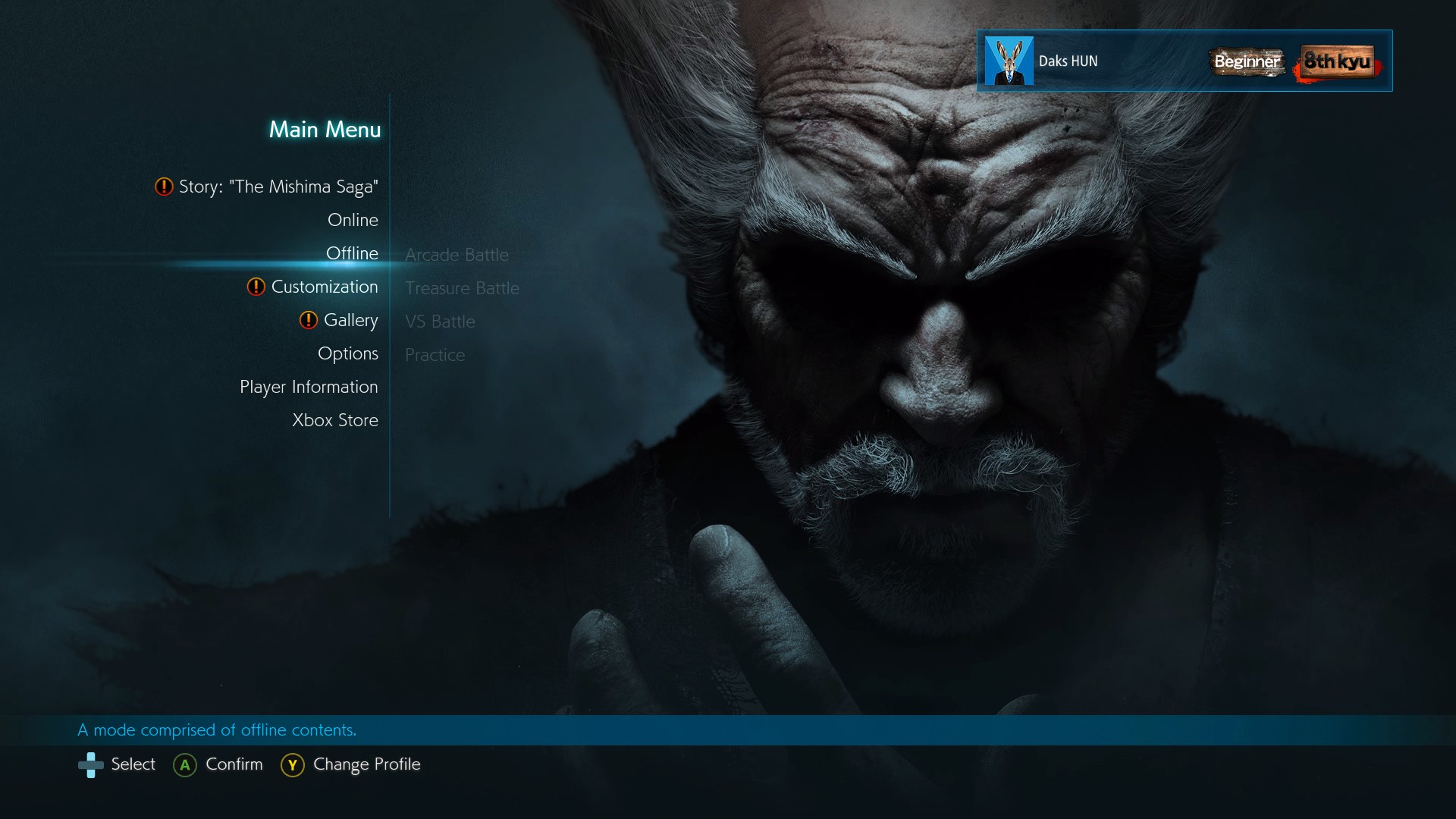This screenshot has width=1456, height=819.
Task: Visit the Xbox Store entry
Action: tap(335, 420)
